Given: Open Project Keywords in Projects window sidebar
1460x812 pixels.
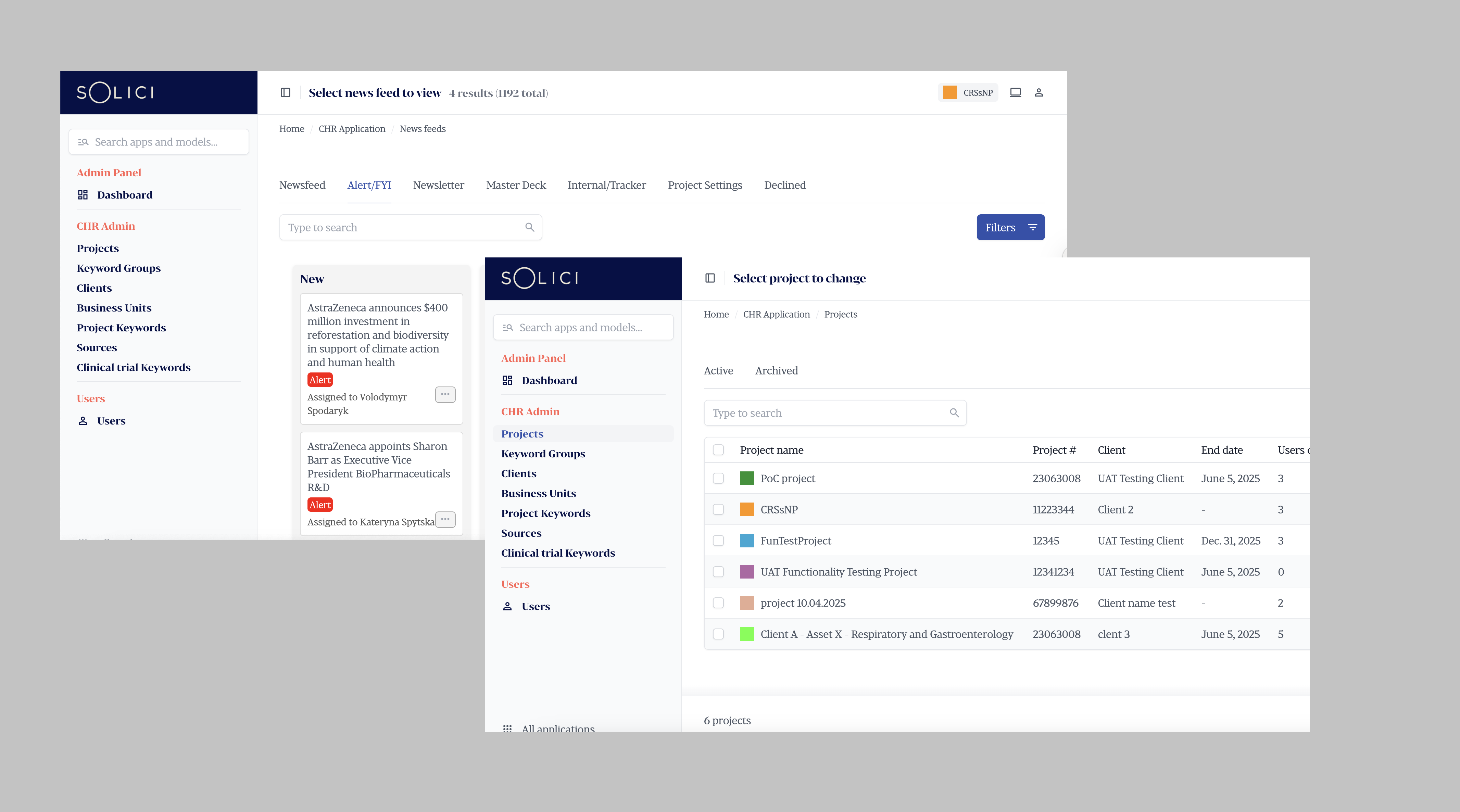Looking at the screenshot, I should click(545, 513).
